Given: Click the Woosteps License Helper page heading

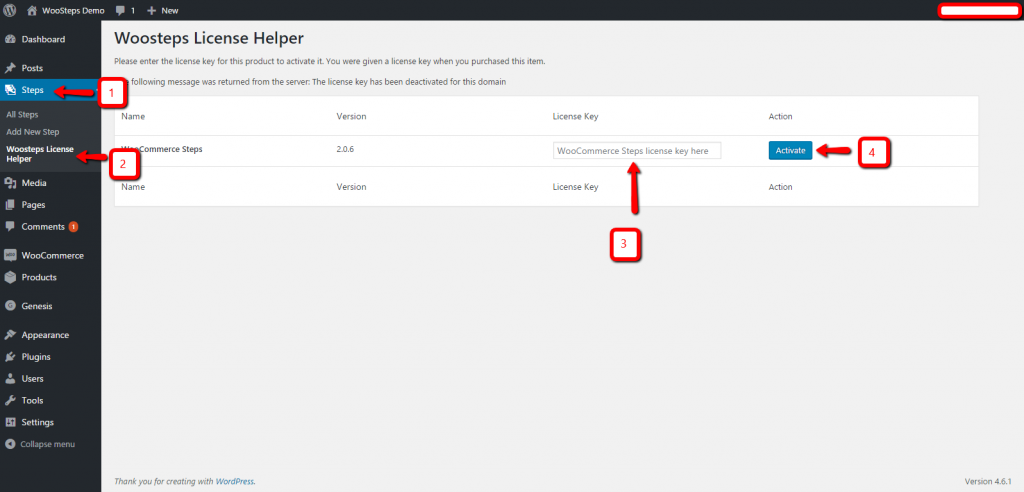Looking at the screenshot, I should [209, 39].
